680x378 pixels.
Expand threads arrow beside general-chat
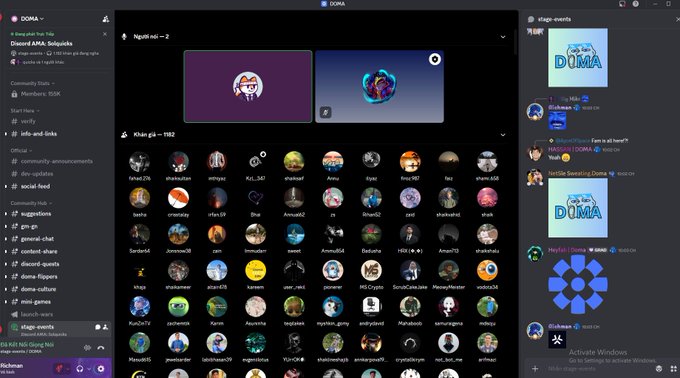[6, 239]
